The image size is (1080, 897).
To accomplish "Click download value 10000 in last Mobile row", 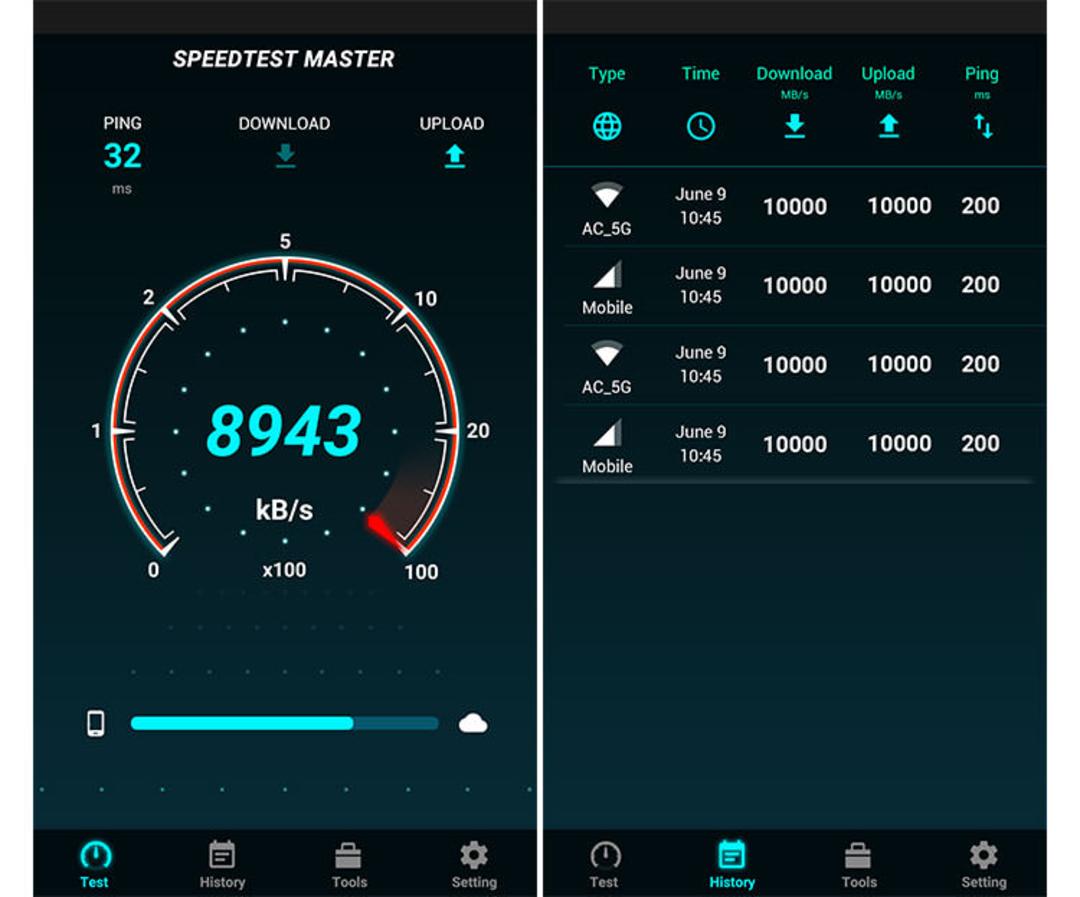I will pyautogui.click(x=795, y=444).
